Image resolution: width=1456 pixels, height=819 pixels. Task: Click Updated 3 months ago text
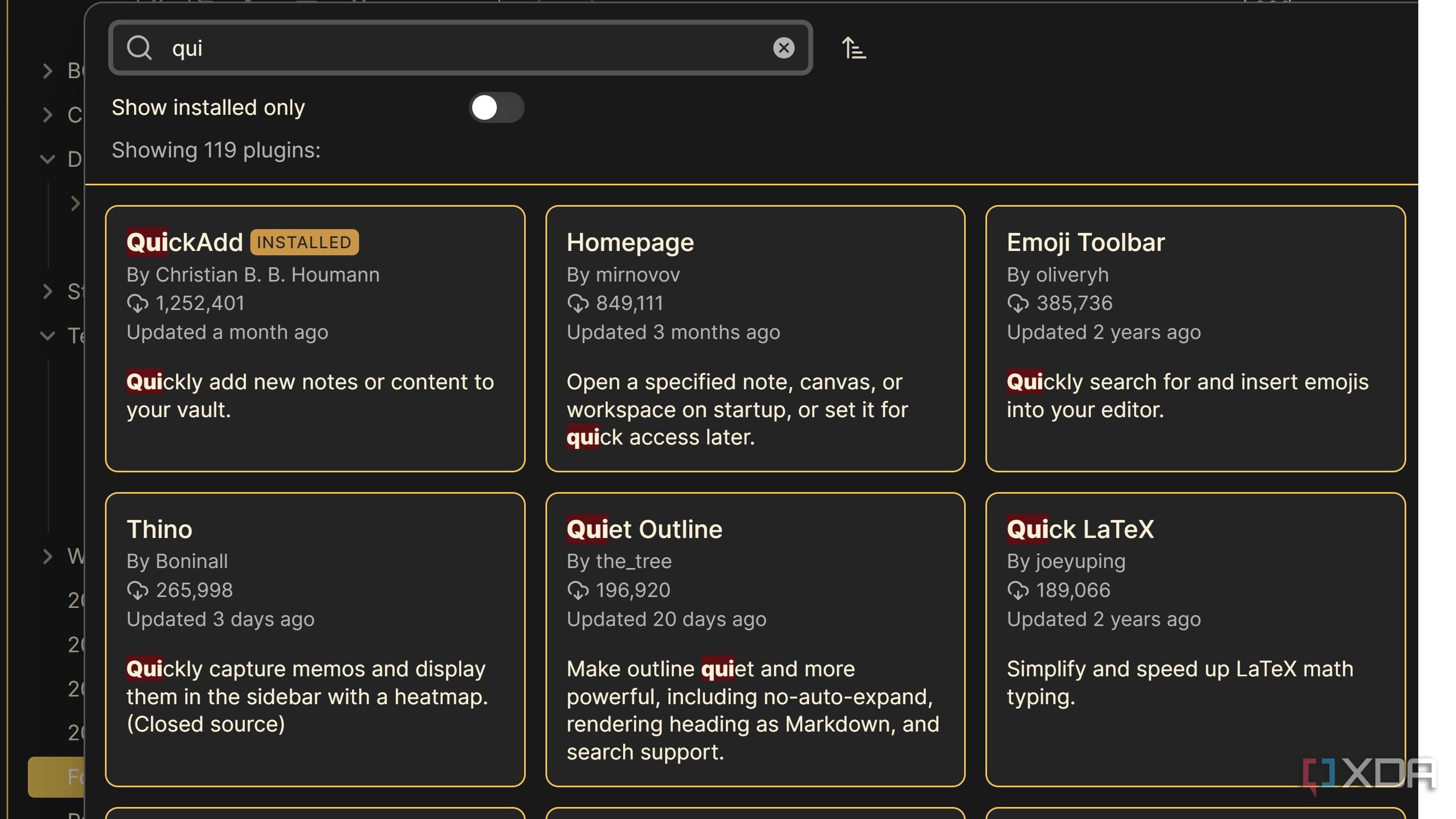pos(673,332)
